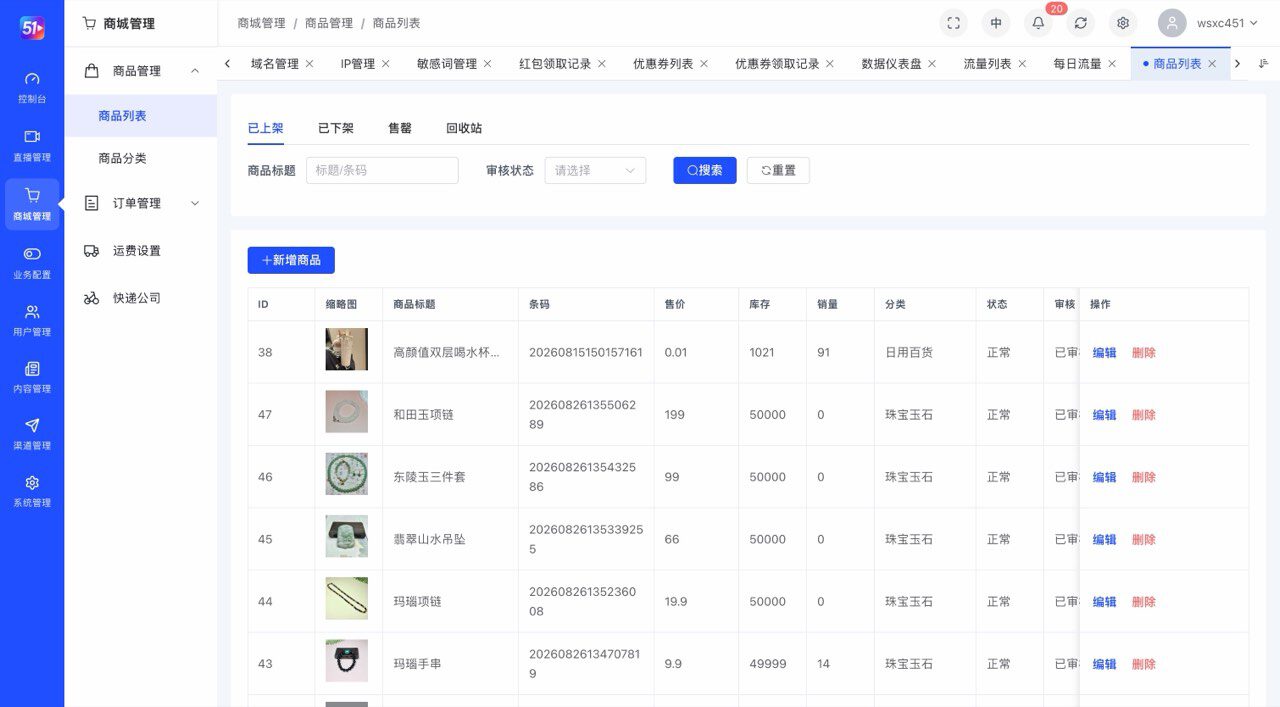Edit the 高颜值双层喝水杯 product
Image resolution: width=1280 pixels, height=707 pixels.
click(1104, 353)
